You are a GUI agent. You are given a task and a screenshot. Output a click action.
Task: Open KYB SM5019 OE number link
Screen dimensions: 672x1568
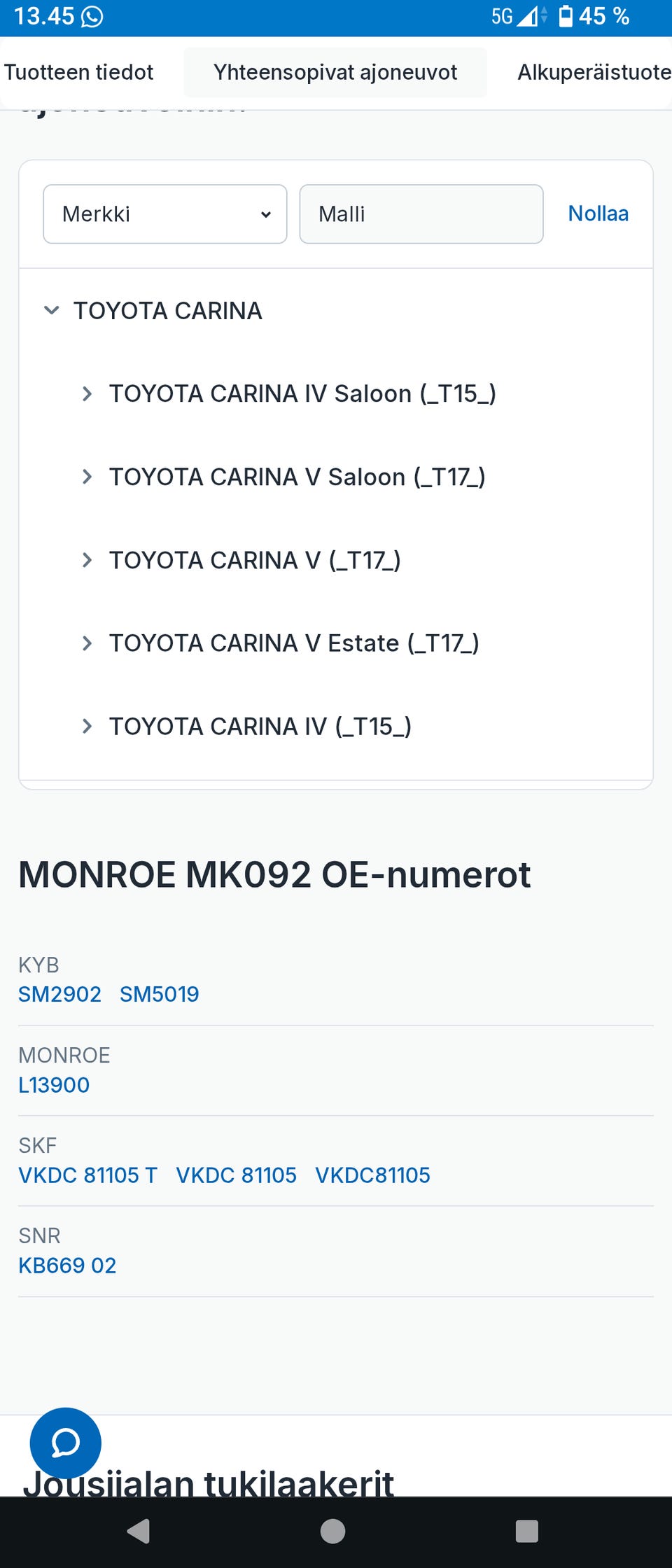point(159,994)
